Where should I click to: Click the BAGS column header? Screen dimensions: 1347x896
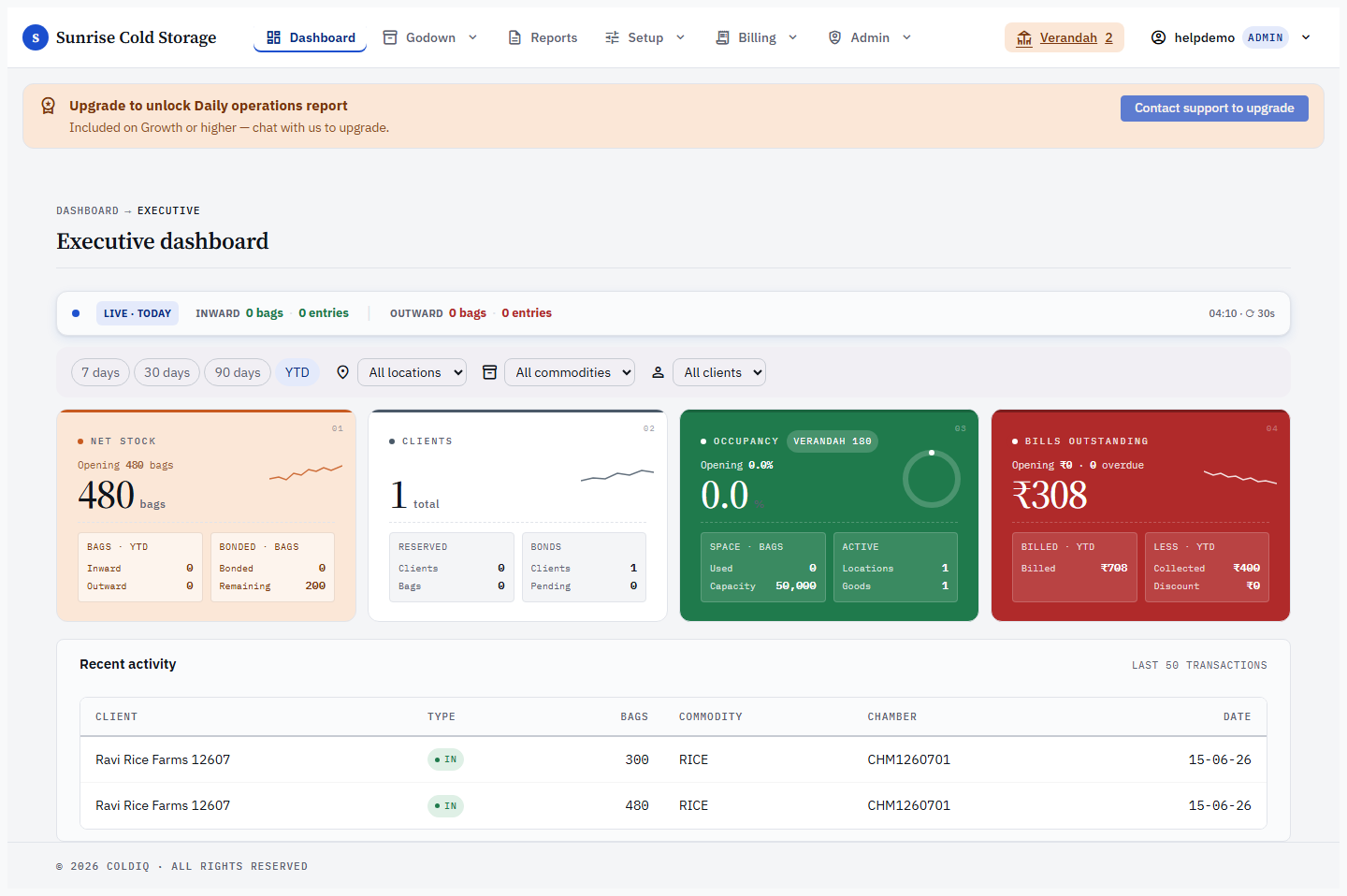[x=634, y=716]
